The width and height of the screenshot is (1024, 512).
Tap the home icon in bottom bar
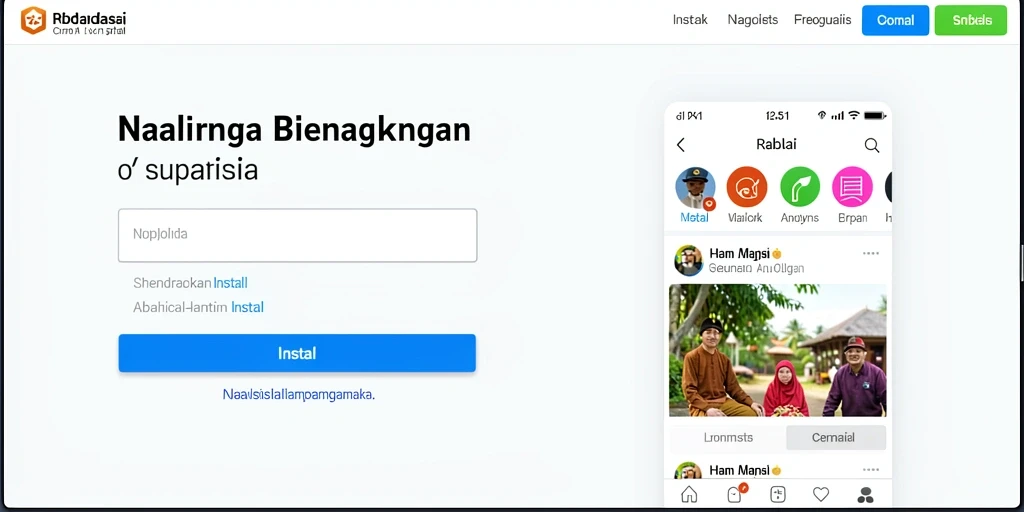(689, 495)
